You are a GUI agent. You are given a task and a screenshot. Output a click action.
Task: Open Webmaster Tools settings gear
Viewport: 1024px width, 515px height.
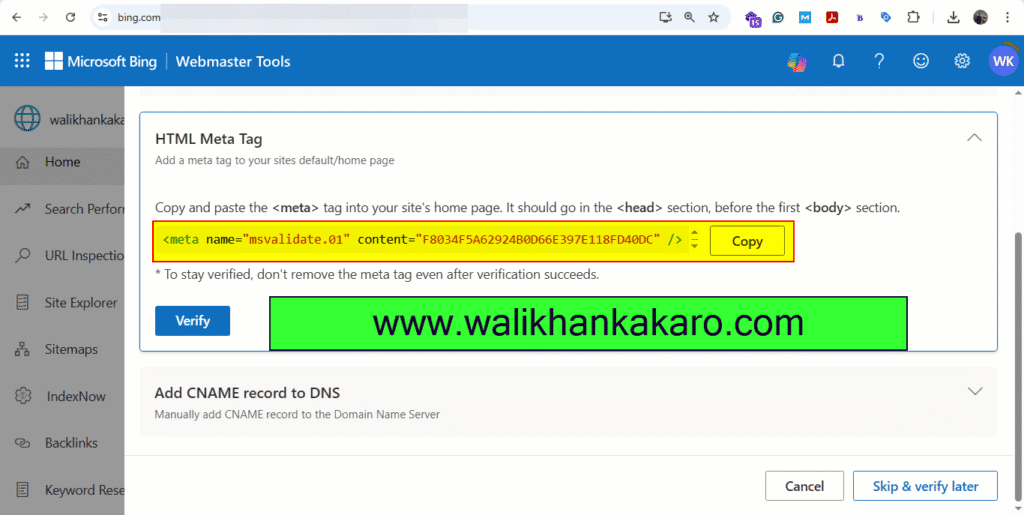pyautogui.click(x=962, y=61)
